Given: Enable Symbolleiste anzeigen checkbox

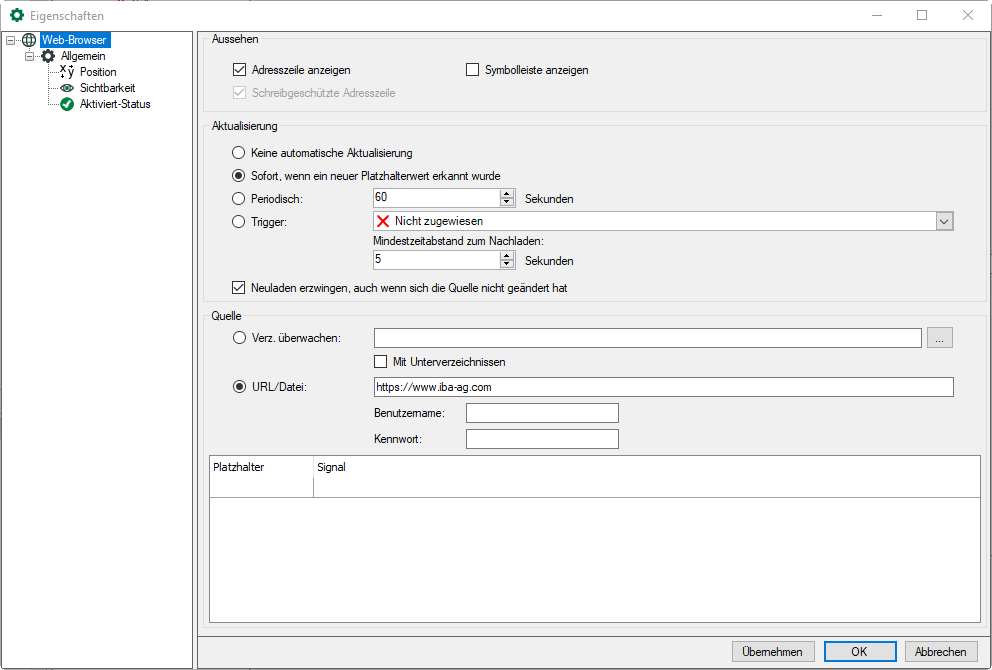Looking at the screenshot, I should coord(473,71).
